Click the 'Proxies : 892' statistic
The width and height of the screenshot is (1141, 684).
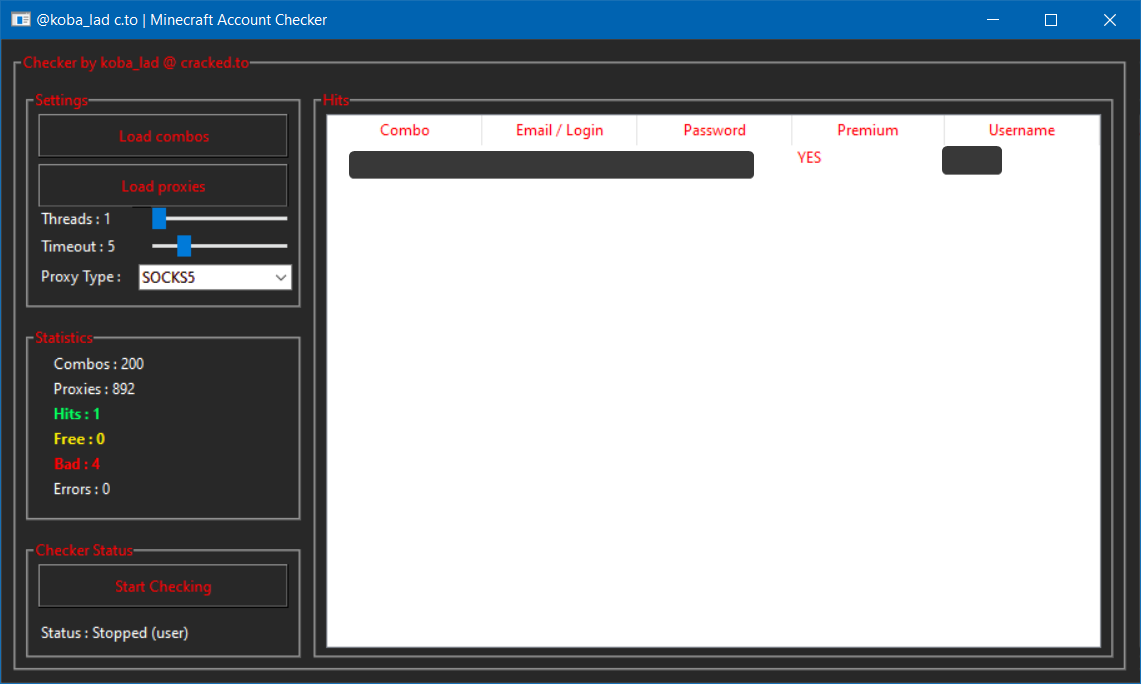click(x=94, y=389)
